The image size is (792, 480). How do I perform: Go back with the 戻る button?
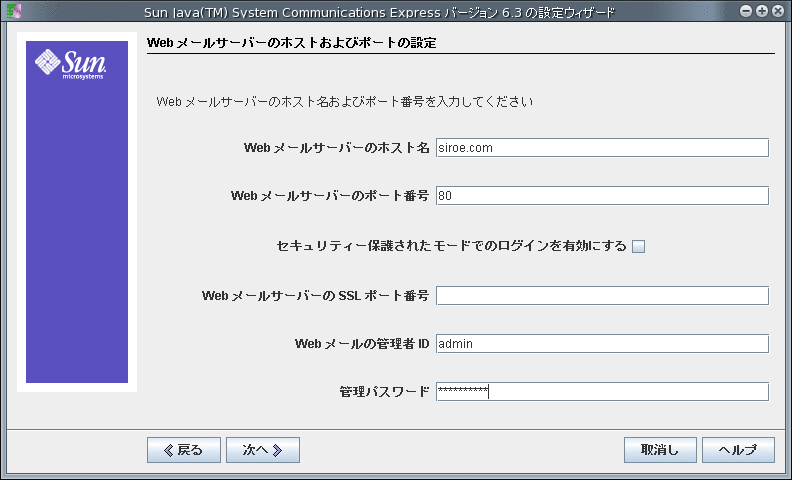click(184, 450)
